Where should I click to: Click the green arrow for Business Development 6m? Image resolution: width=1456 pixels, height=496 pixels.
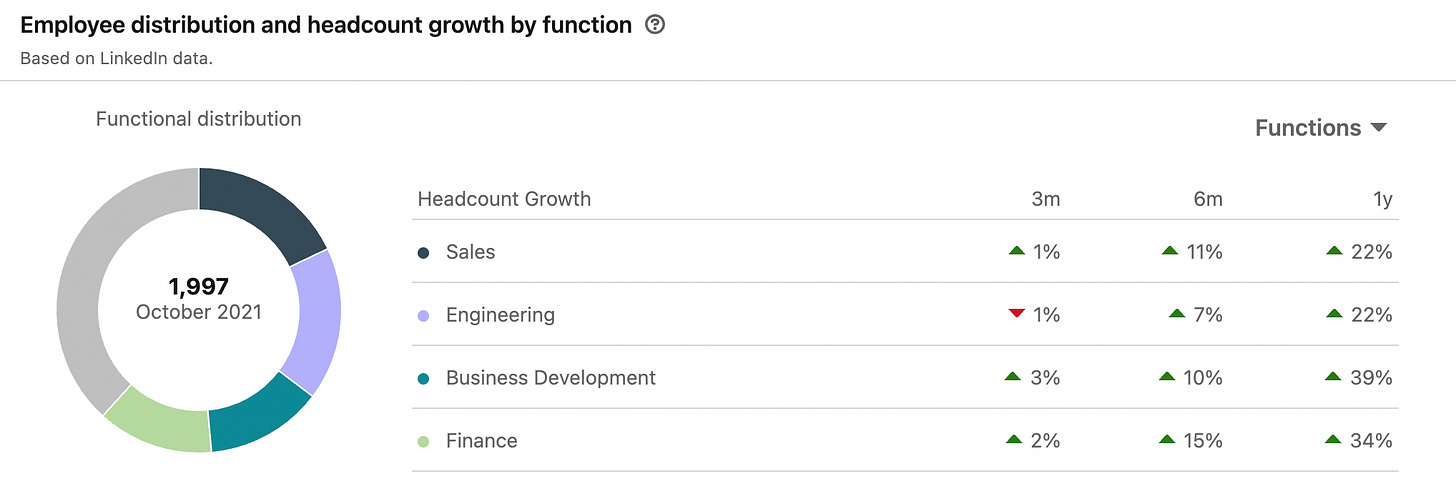[1167, 377]
